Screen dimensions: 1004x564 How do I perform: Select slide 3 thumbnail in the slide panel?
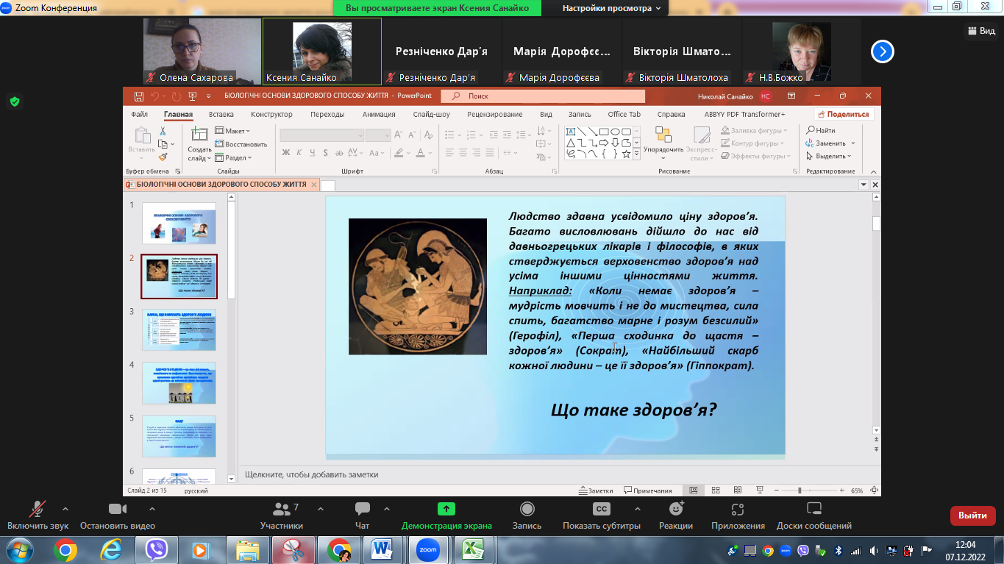point(178,329)
